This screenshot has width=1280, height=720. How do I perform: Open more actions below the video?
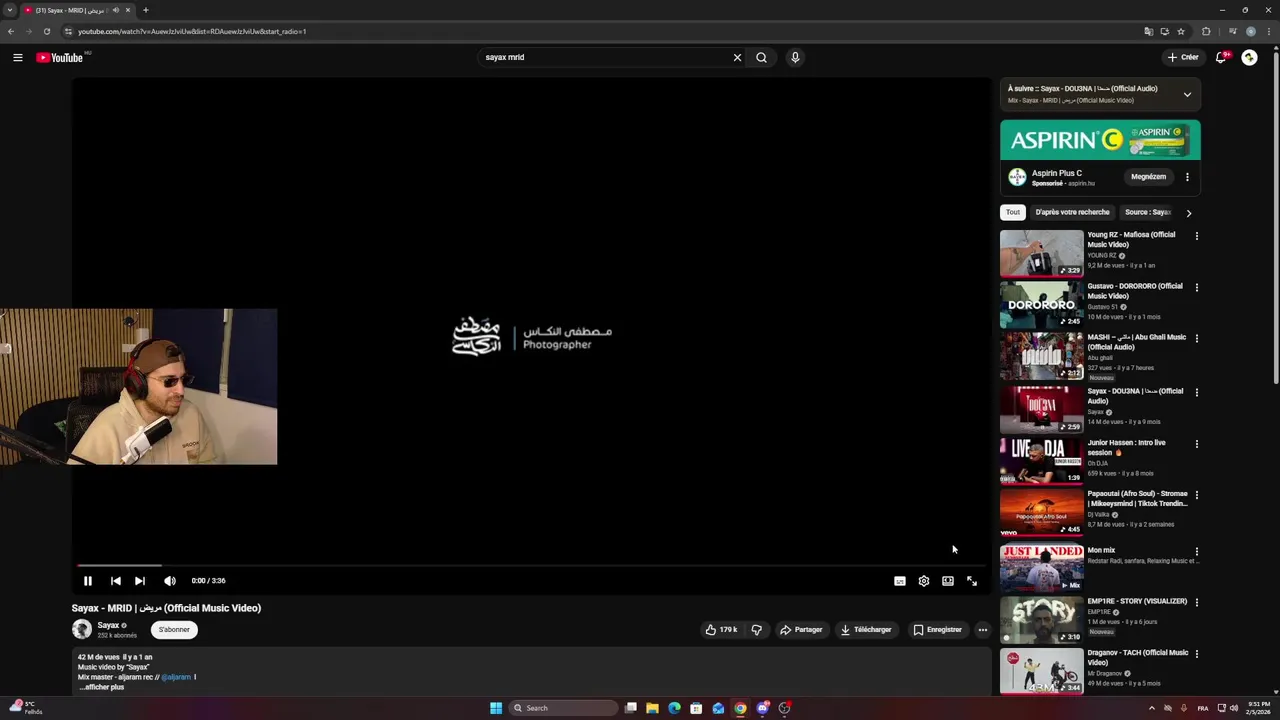click(983, 630)
